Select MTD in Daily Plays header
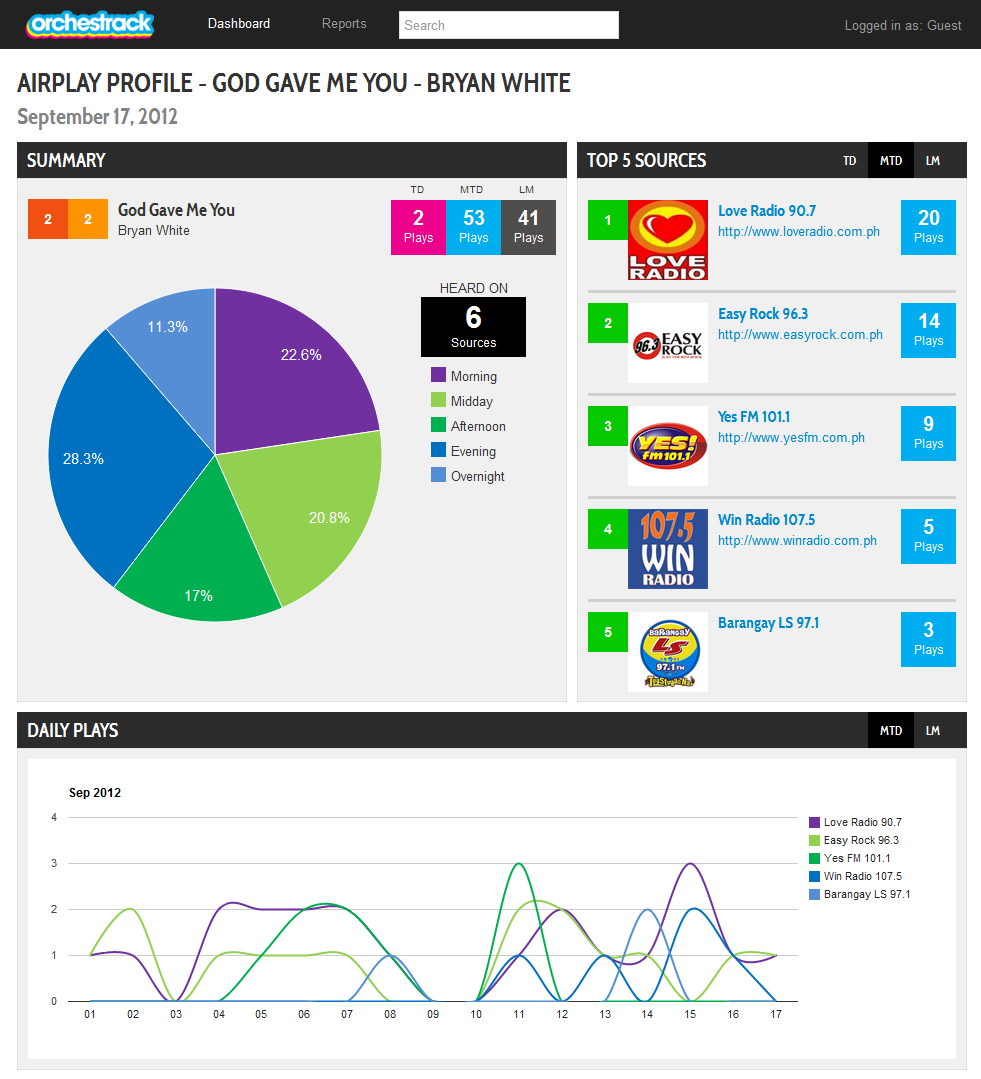The image size is (981, 1079). point(891,730)
